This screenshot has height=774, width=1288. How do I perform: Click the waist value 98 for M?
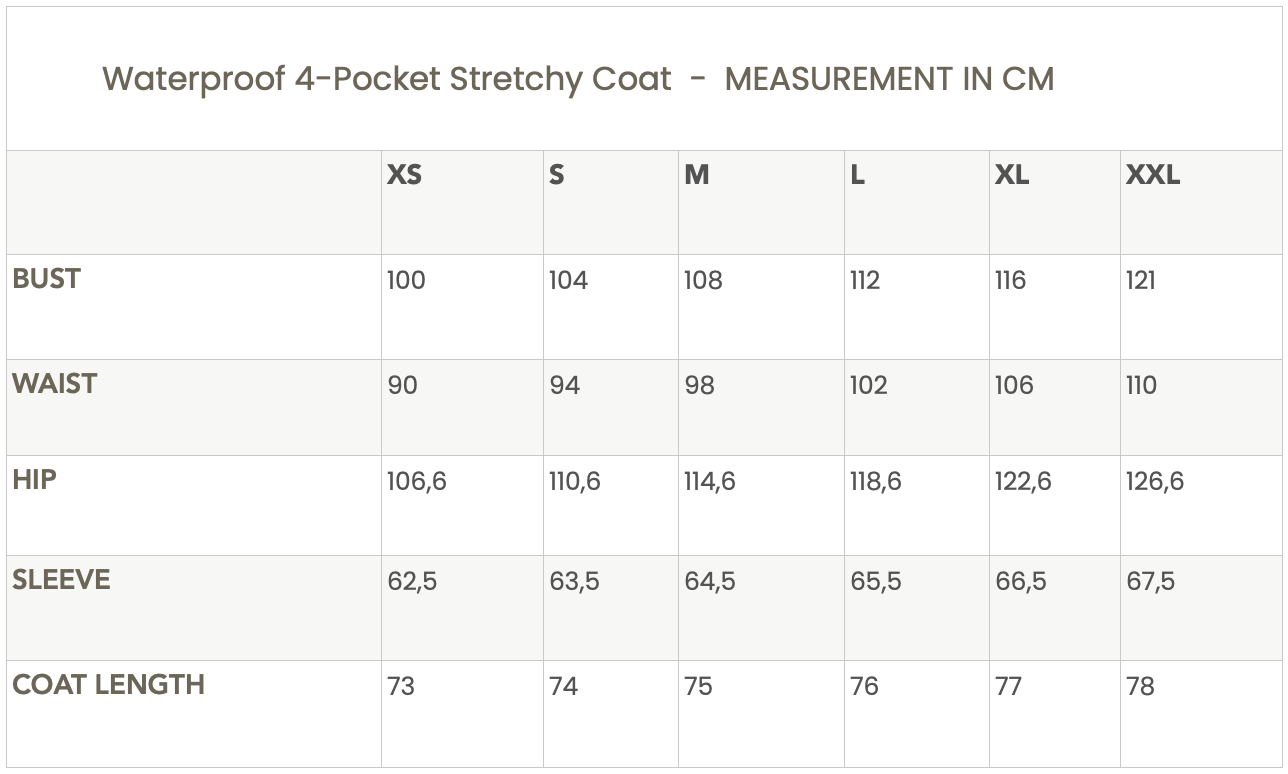[699, 386]
